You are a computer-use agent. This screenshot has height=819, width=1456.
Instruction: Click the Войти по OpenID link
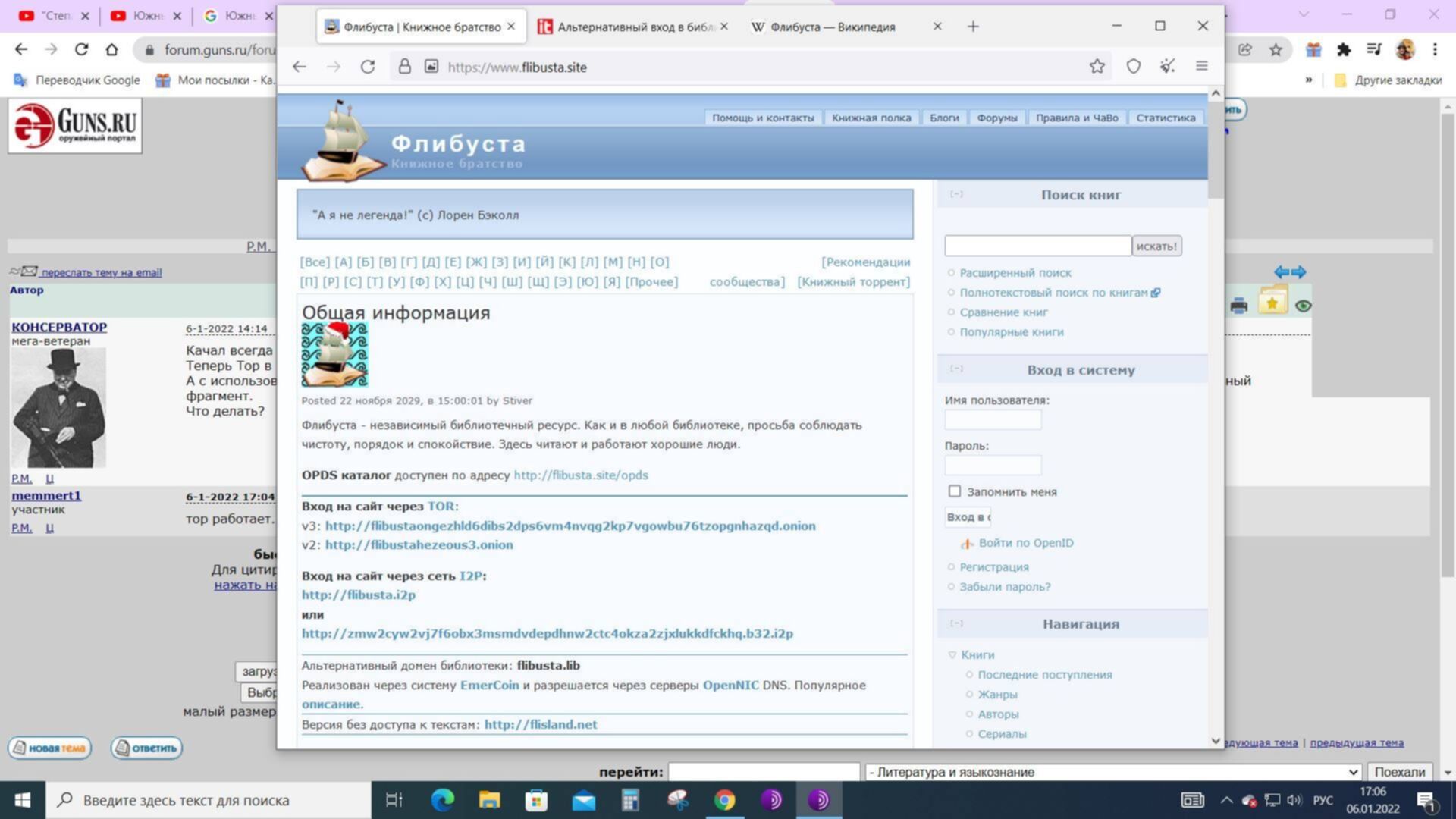pyautogui.click(x=1025, y=543)
